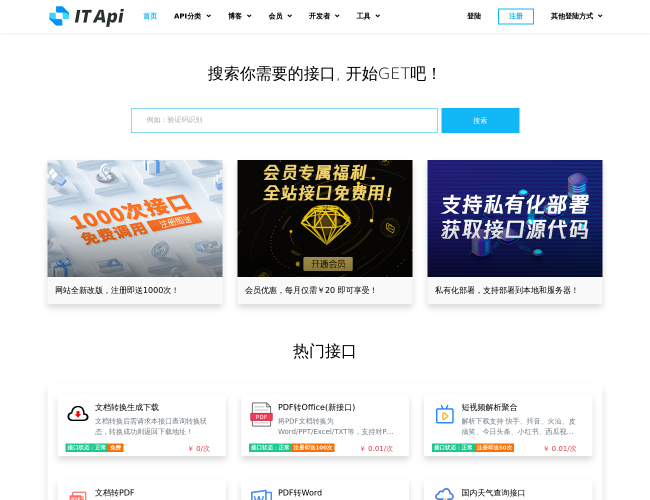Viewport: 650px width, 500px height.
Task: Open the 文档转换生成下载 API title
Action: coord(127,407)
